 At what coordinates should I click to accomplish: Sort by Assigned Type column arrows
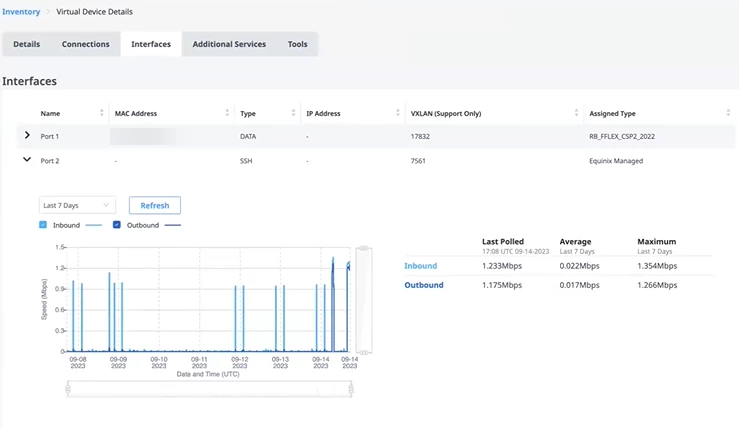728,113
